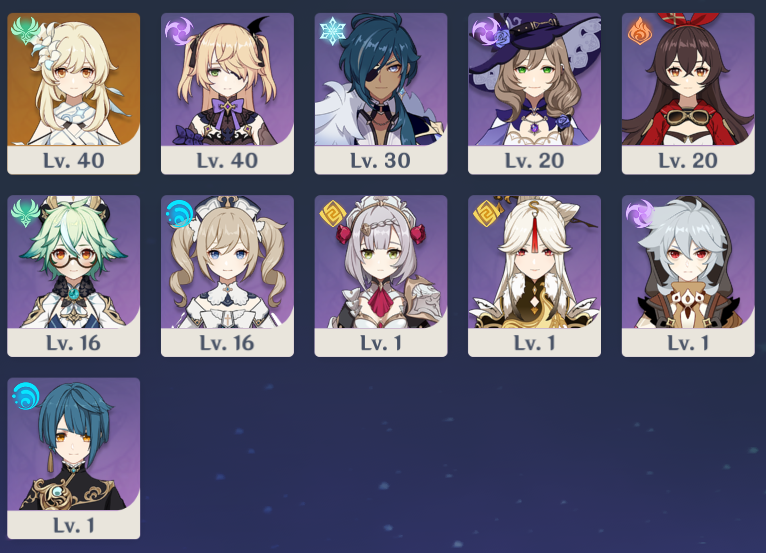
Task: Select the maid with red roses portrait
Action: [381, 262]
